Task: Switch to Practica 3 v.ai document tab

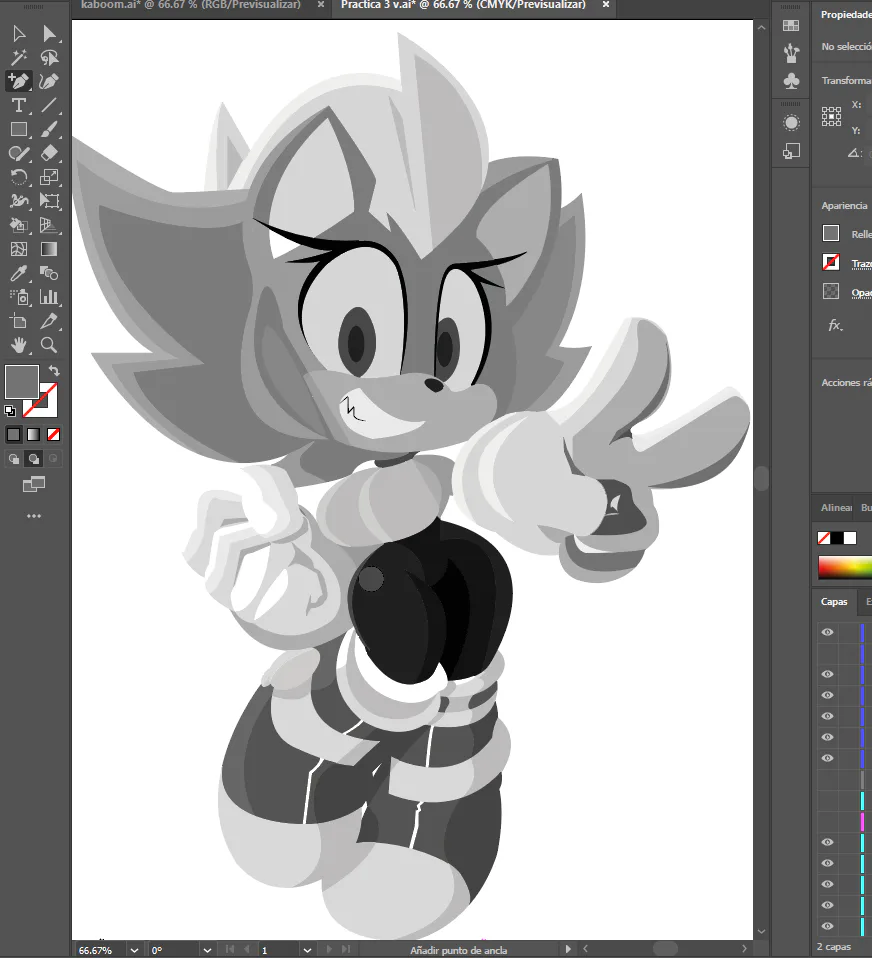Action: click(463, 5)
